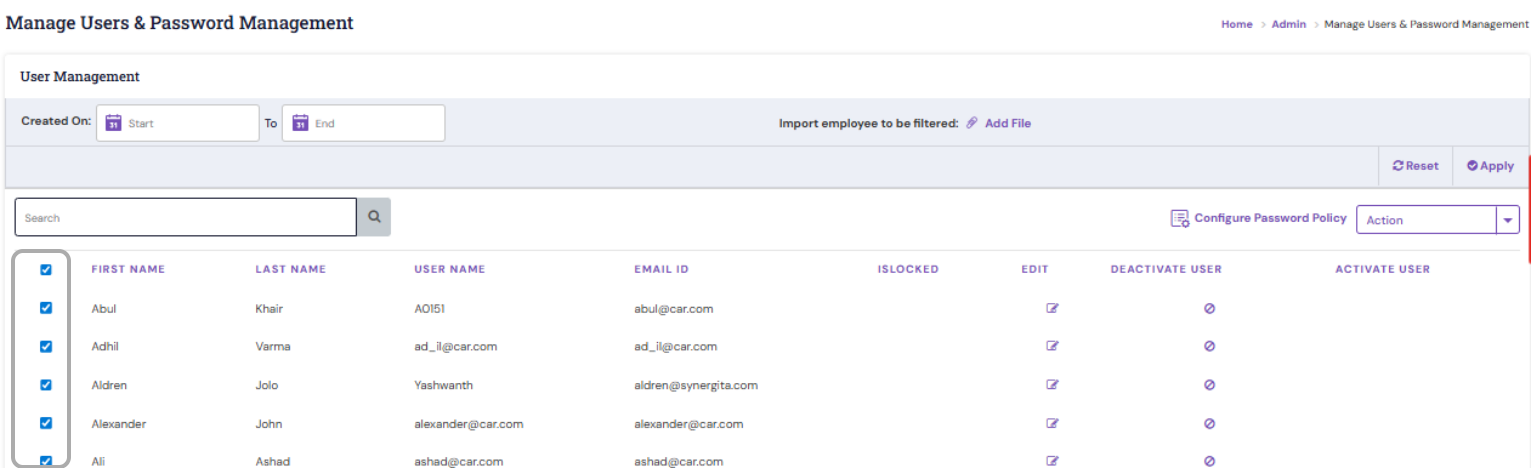Screen dimensions: 1531x468
Task: Uncheck the checkbox for Adhil
Action: [x=46, y=346]
